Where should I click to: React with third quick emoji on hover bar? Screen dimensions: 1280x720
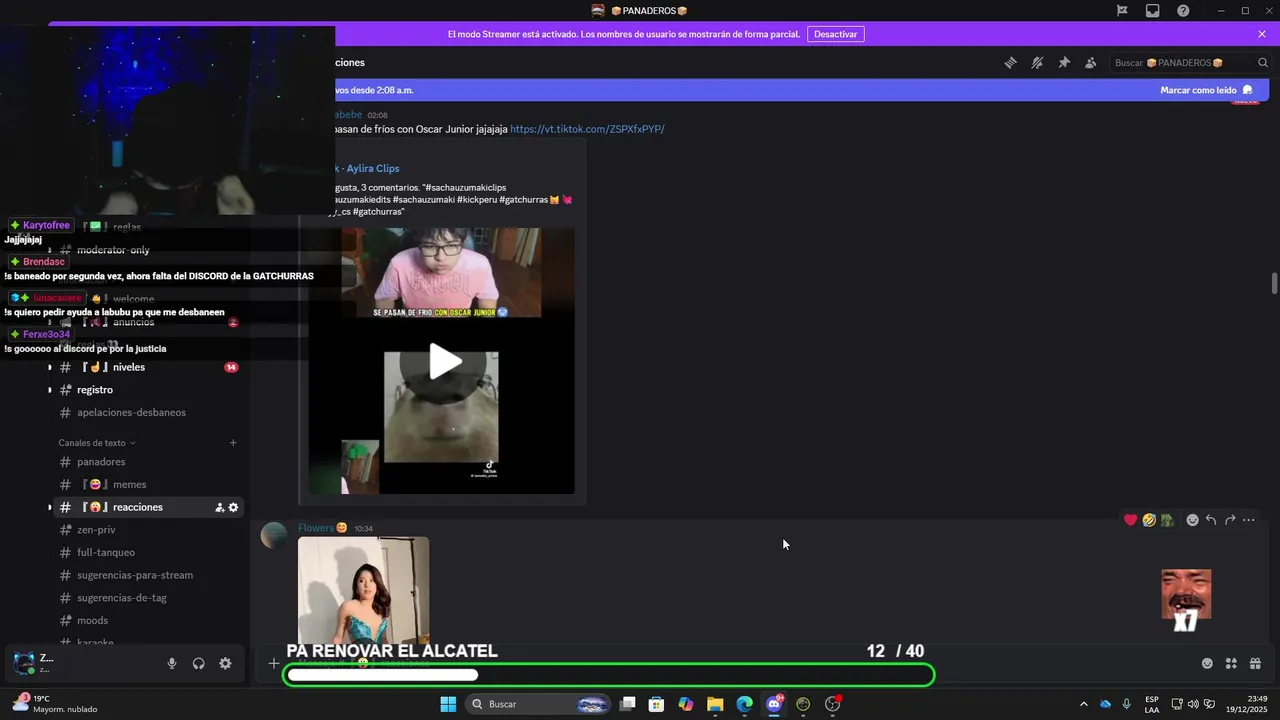click(1167, 520)
